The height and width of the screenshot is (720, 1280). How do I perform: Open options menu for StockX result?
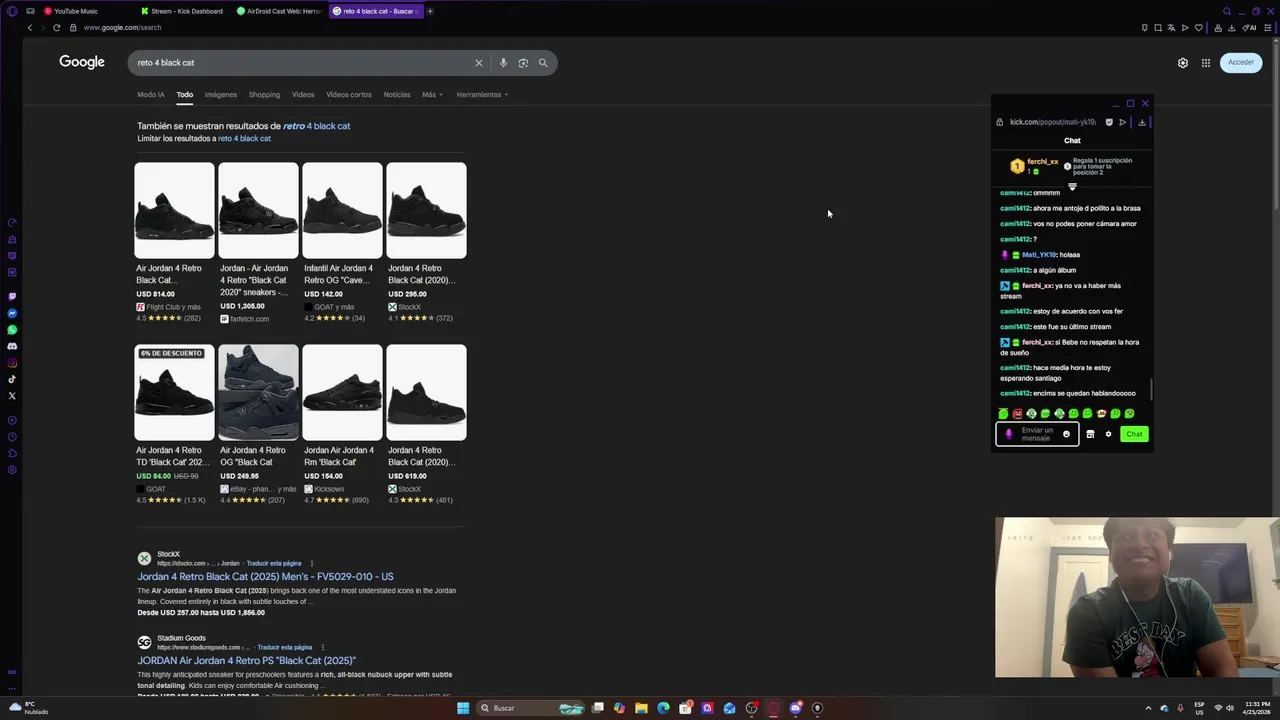click(x=312, y=563)
